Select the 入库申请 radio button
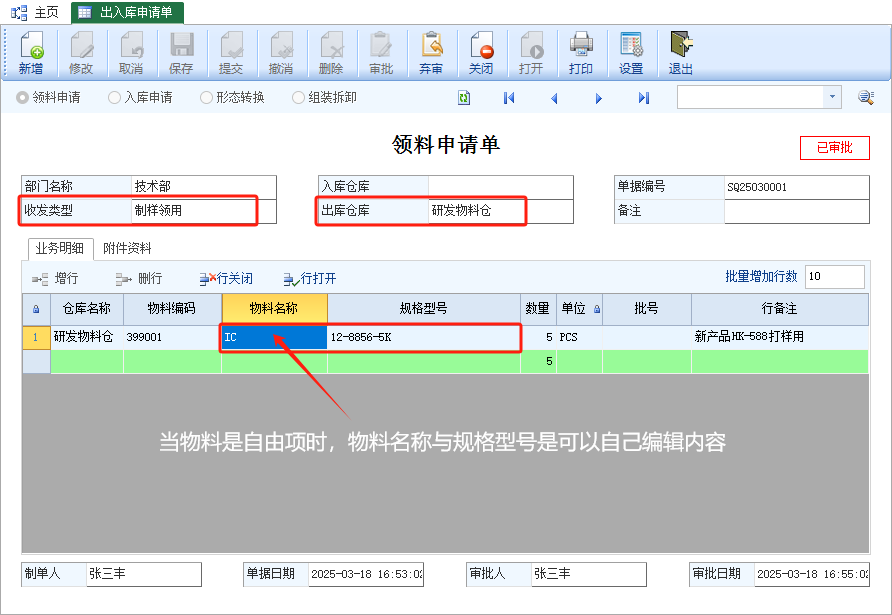 point(114,97)
